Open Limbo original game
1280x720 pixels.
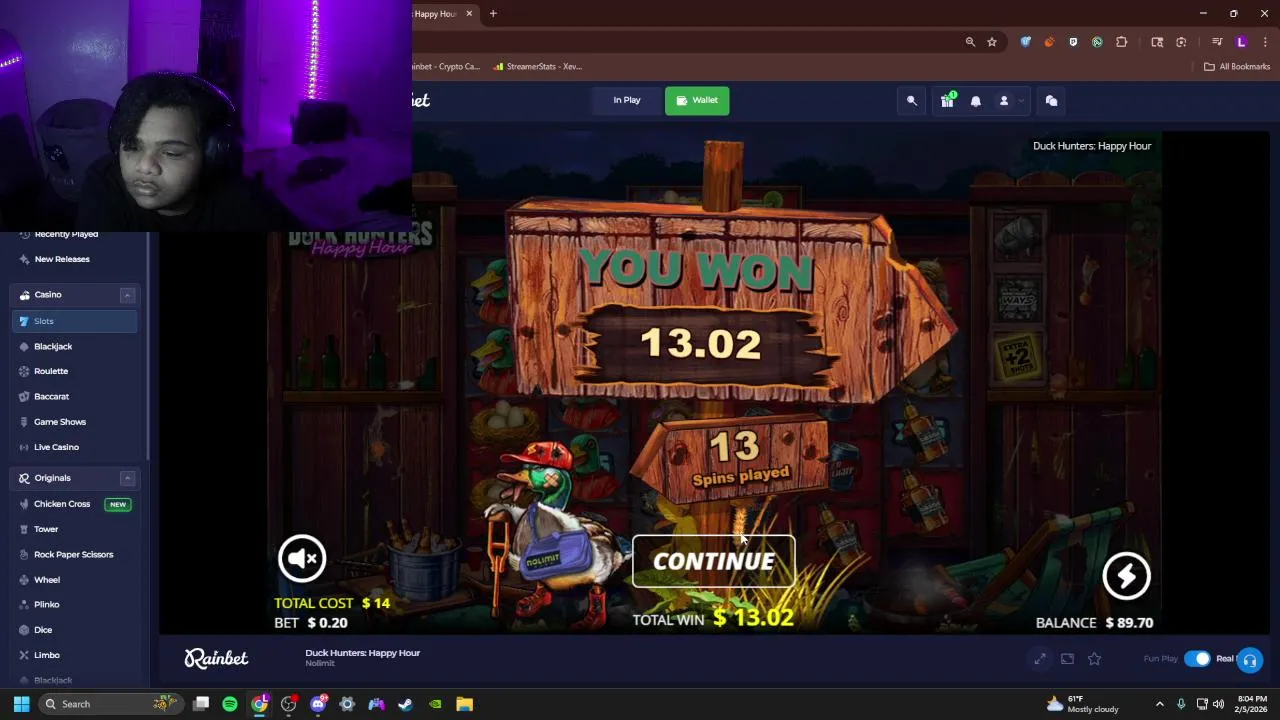coord(47,655)
